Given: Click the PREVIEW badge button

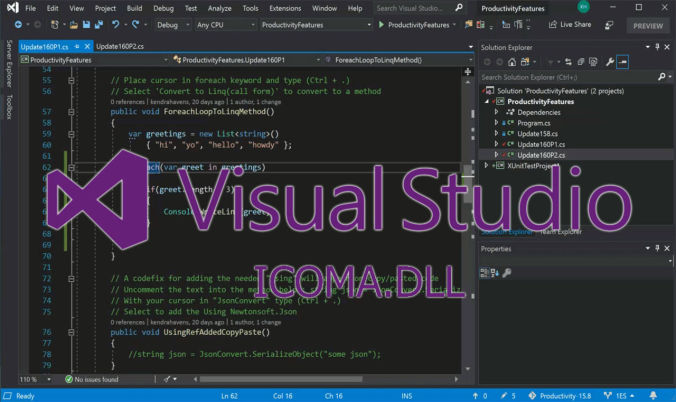Looking at the screenshot, I should [x=648, y=26].
